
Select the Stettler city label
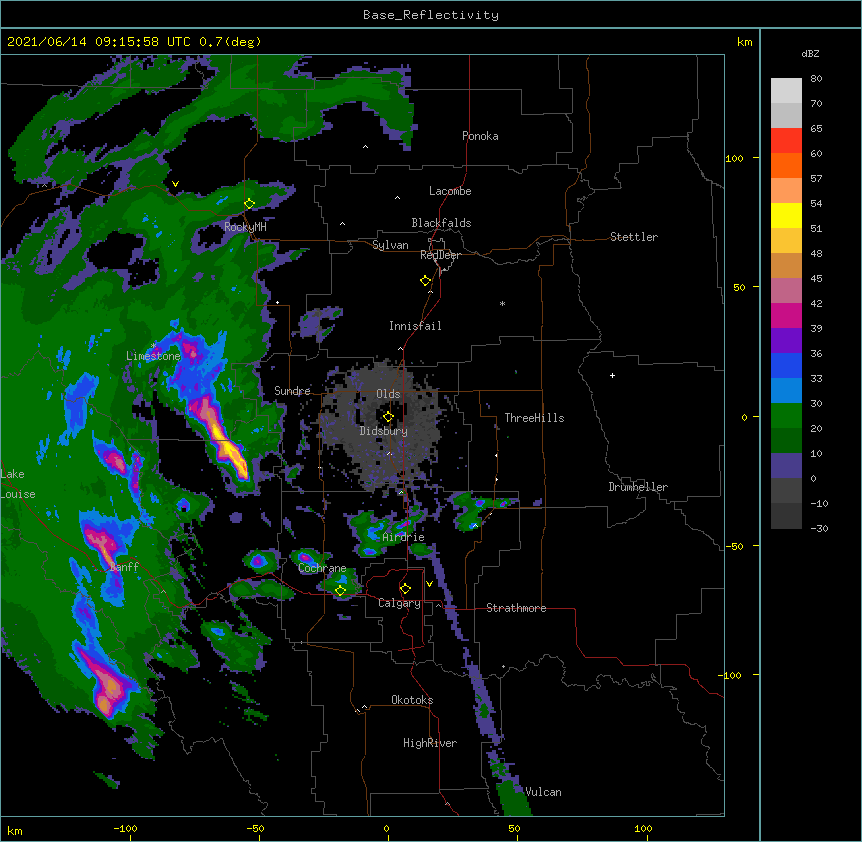(x=634, y=237)
